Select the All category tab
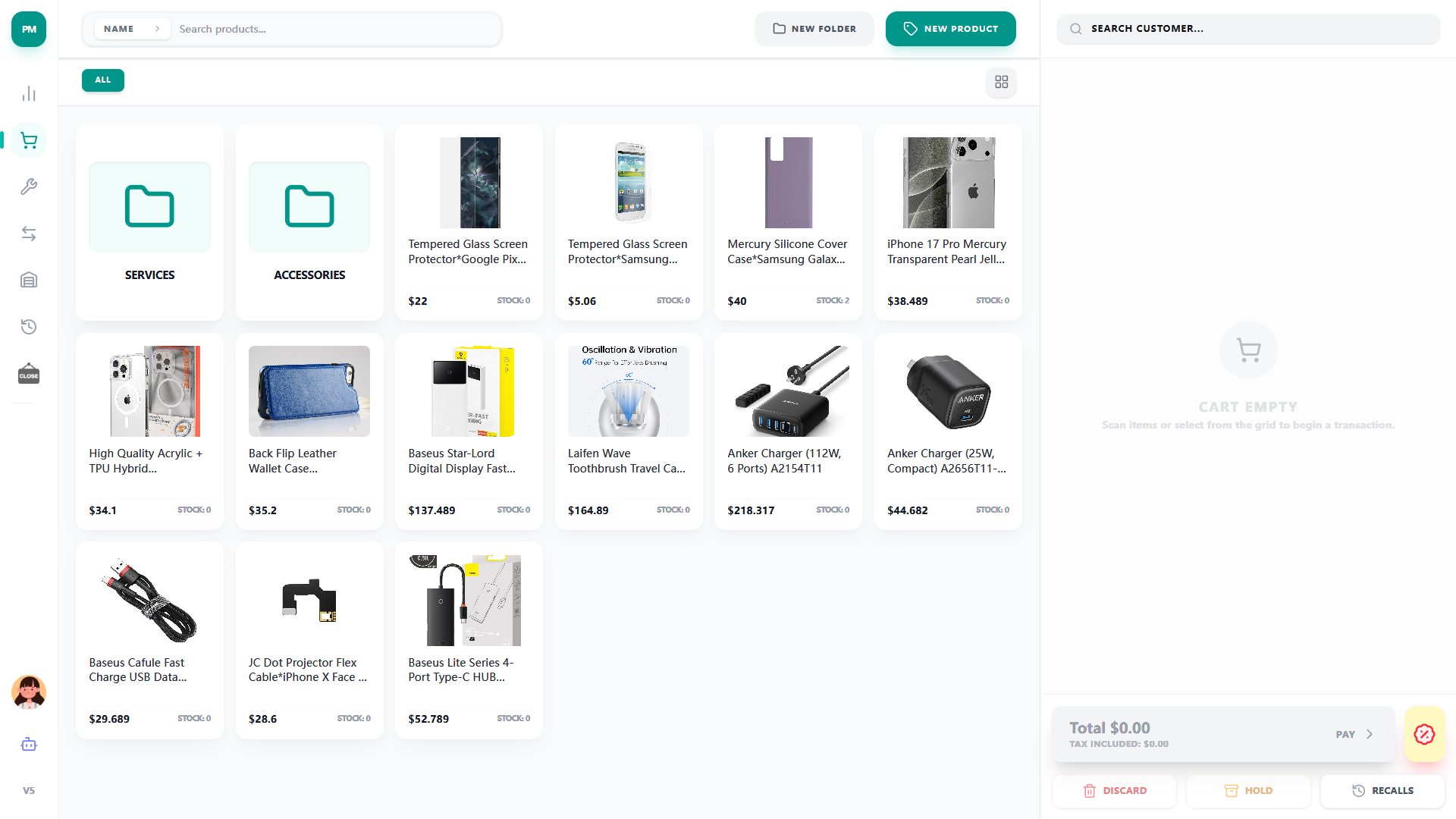Screen dimensions: 1456x819 103,80
